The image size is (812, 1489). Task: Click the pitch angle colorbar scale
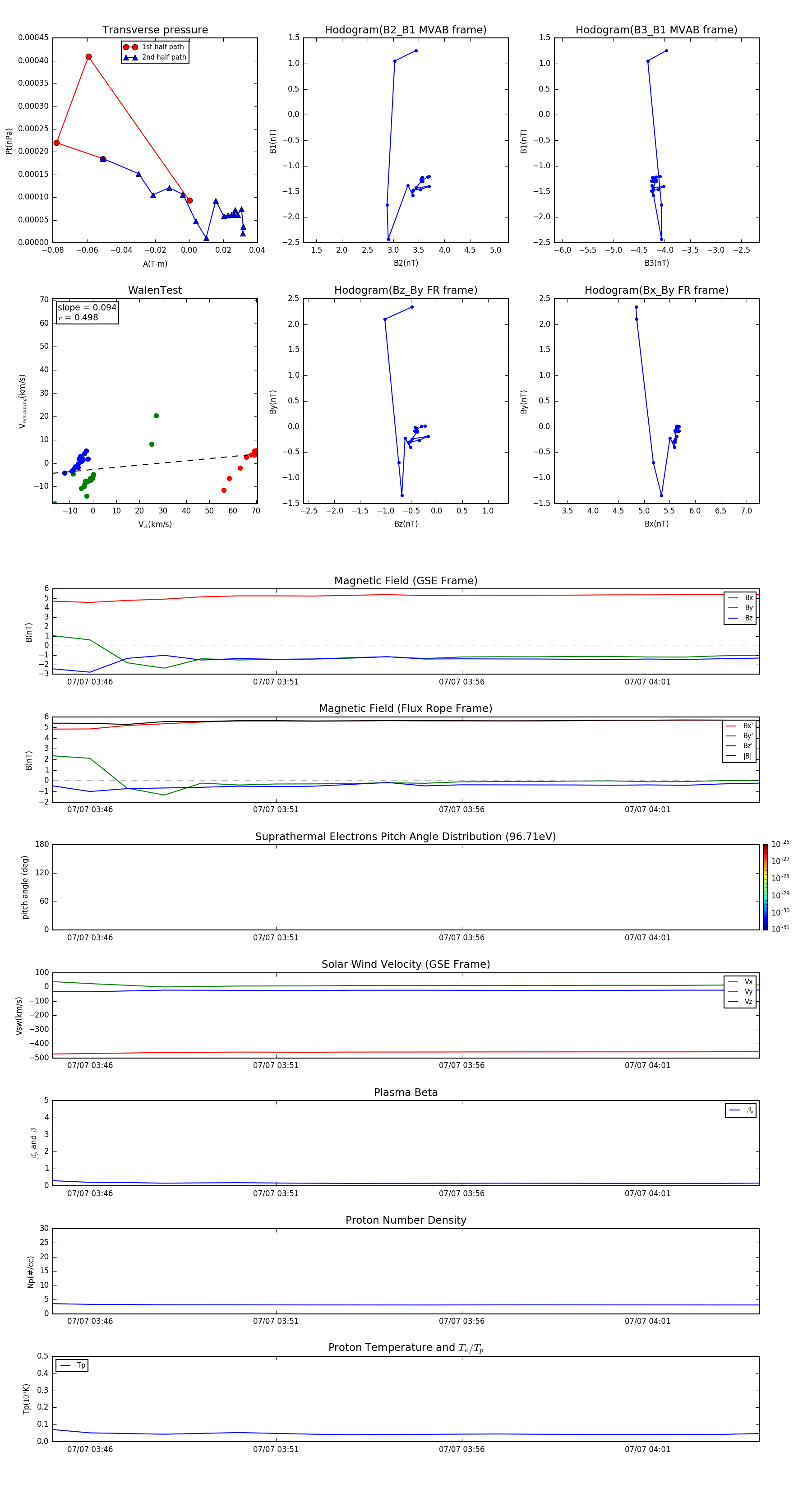pos(765,887)
